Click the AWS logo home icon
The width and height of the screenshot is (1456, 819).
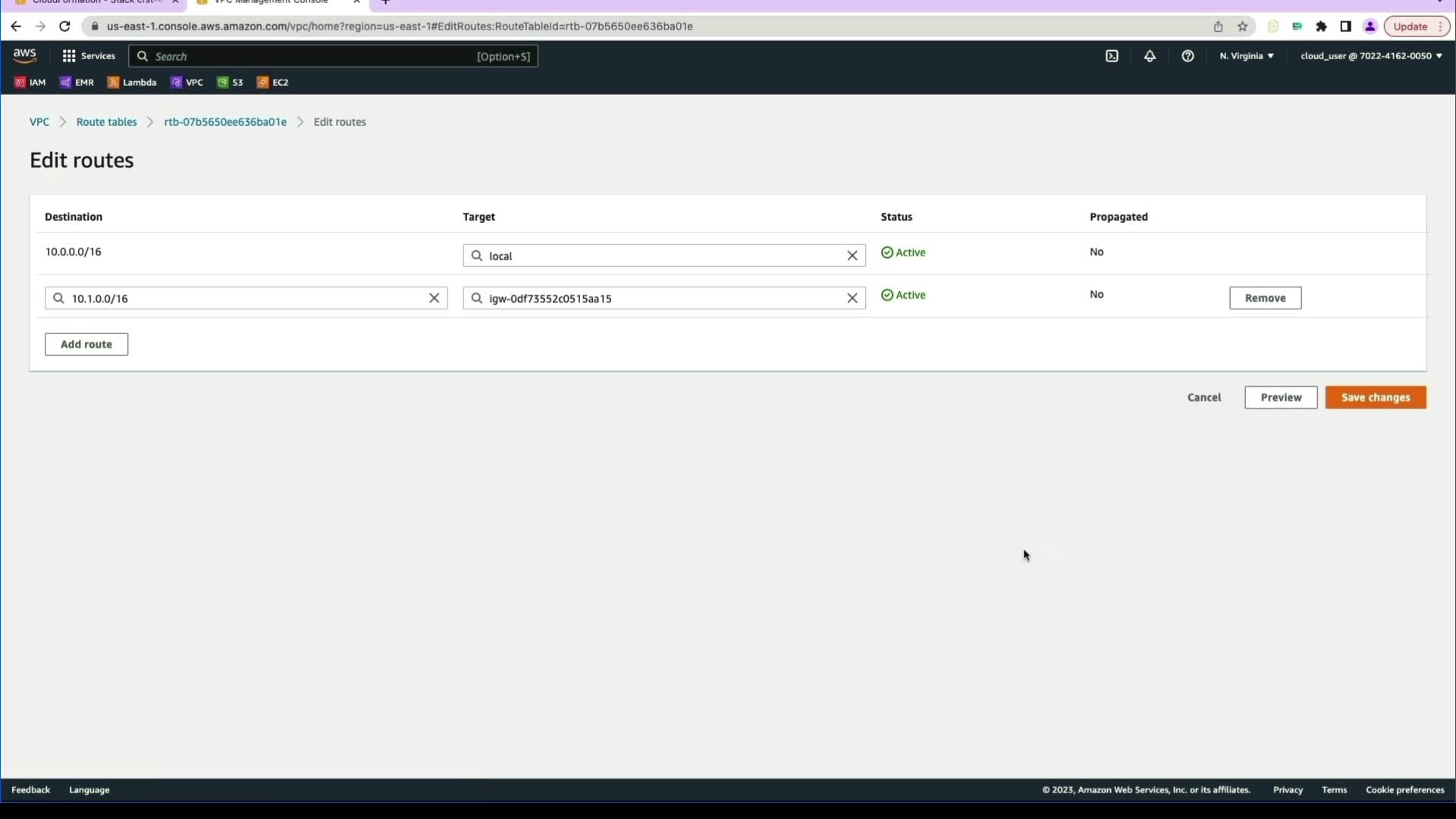tap(24, 56)
